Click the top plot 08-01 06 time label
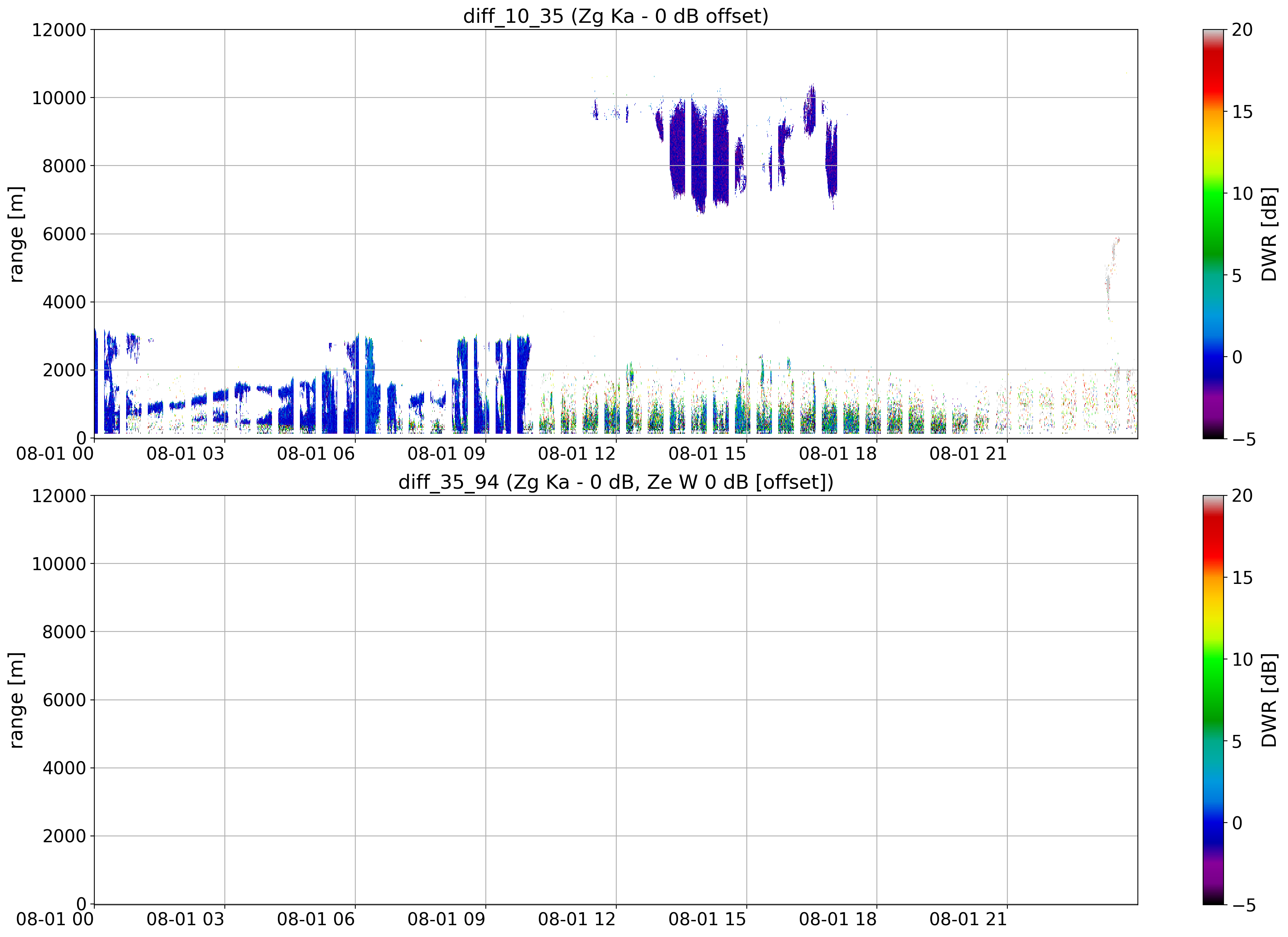This screenshot has width=1288, height=937. click(316, 453)
